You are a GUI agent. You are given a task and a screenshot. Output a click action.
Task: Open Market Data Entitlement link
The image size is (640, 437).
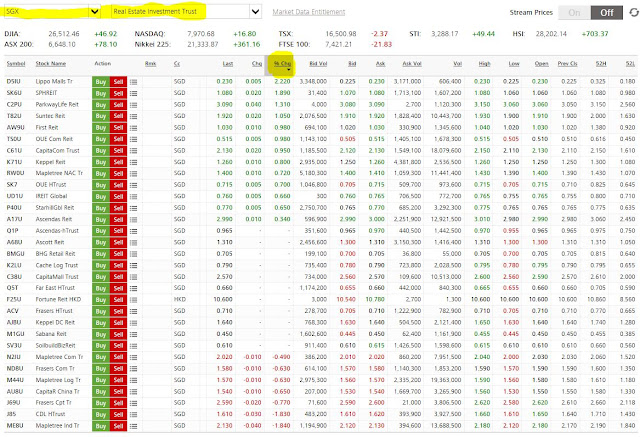(x=309, y=12)
